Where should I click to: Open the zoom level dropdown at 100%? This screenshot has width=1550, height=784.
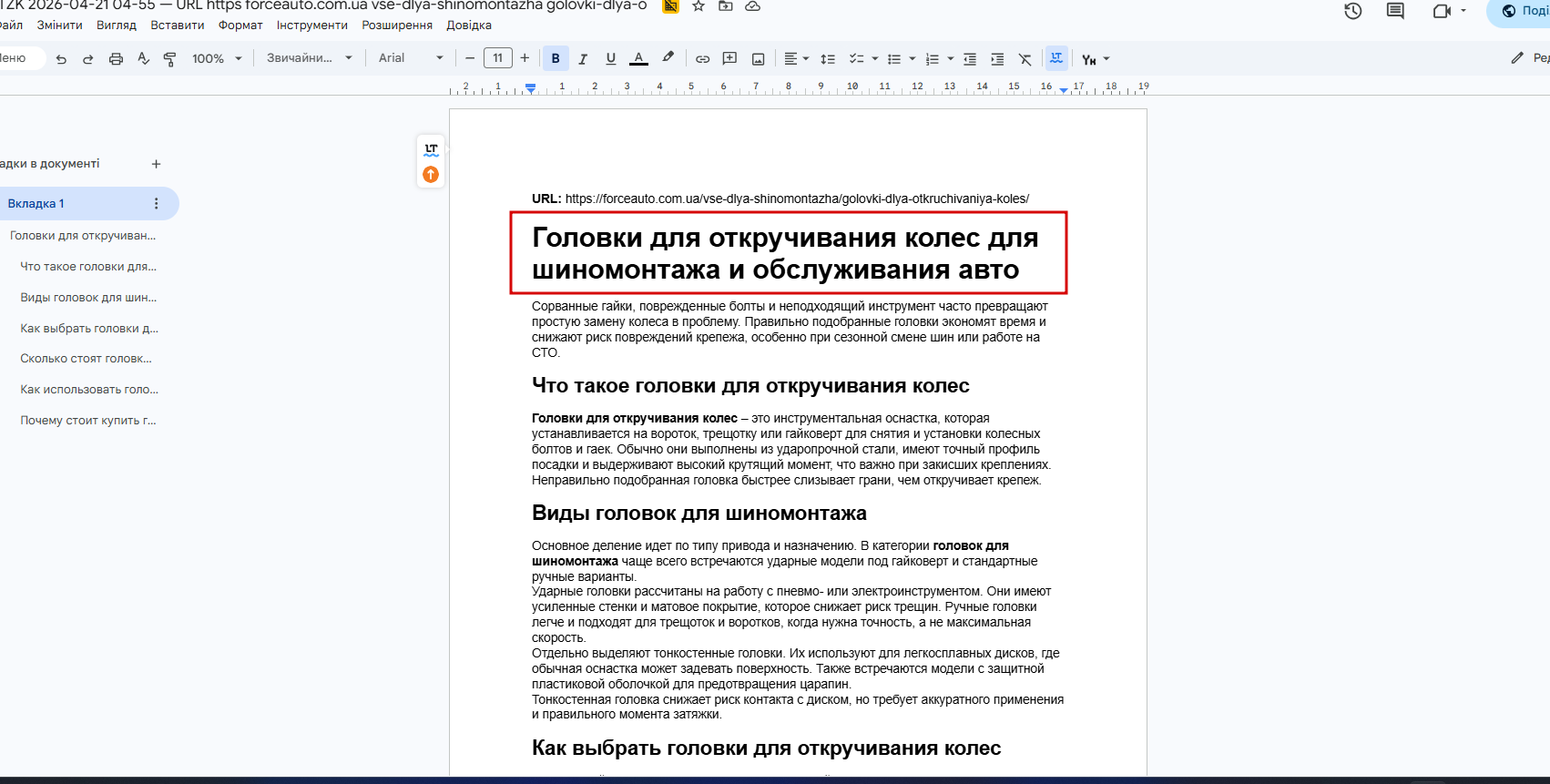coord(217,59)
